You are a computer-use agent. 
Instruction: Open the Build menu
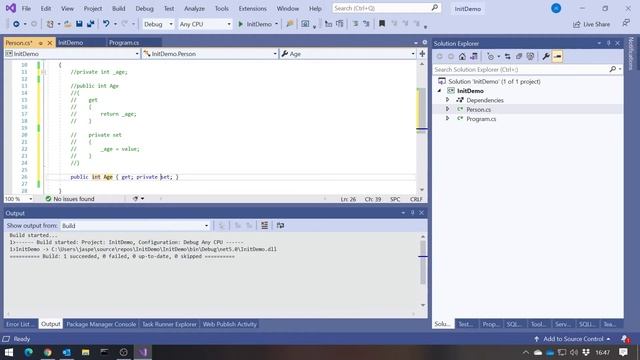118,8
